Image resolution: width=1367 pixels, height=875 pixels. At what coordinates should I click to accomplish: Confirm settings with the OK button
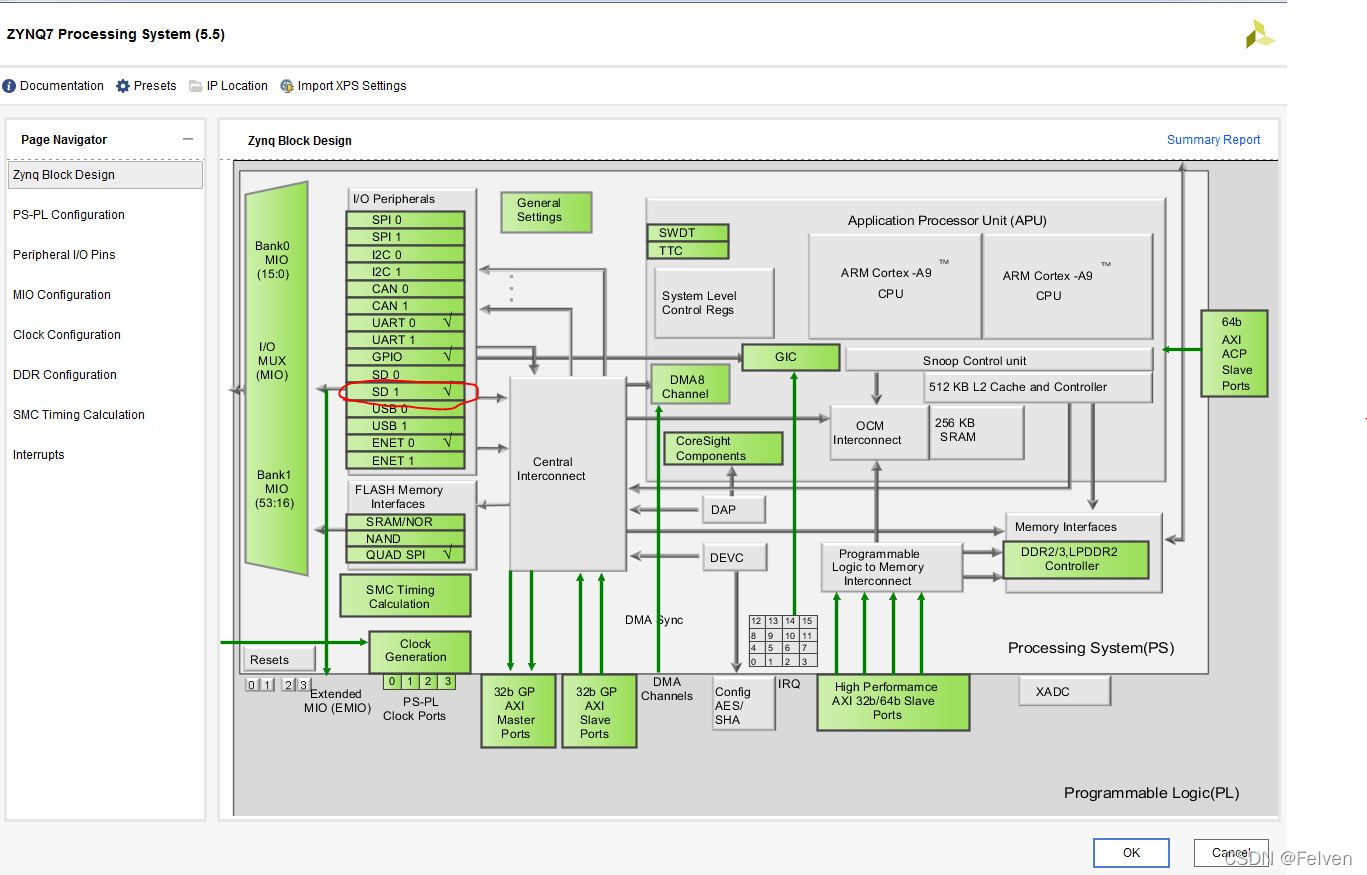[1130, 852]
